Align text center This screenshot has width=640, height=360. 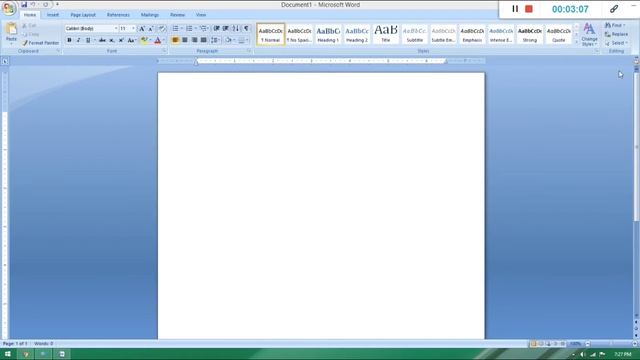coord(185,40)
